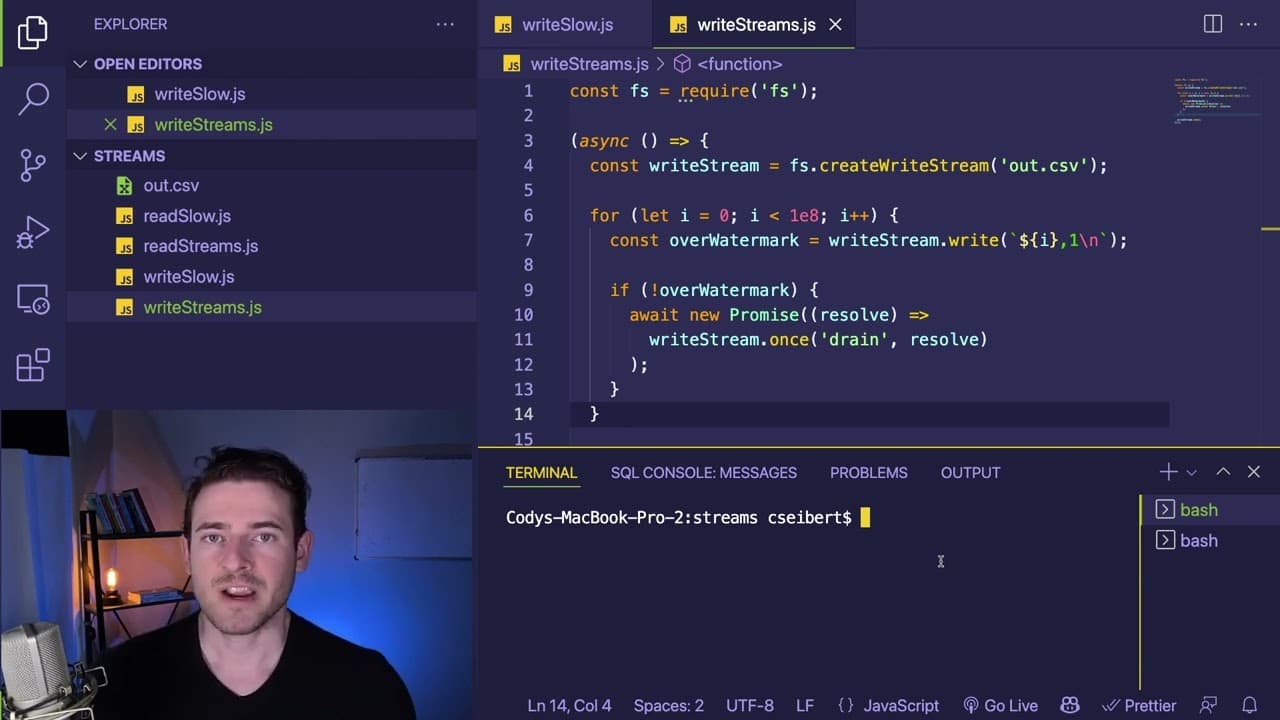Open the Search view in activity bar

pos(33,98)
